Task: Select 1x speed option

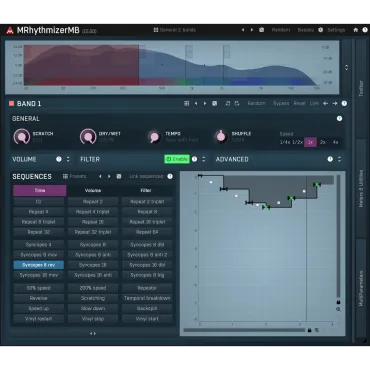Action: (x=310, y=142)
